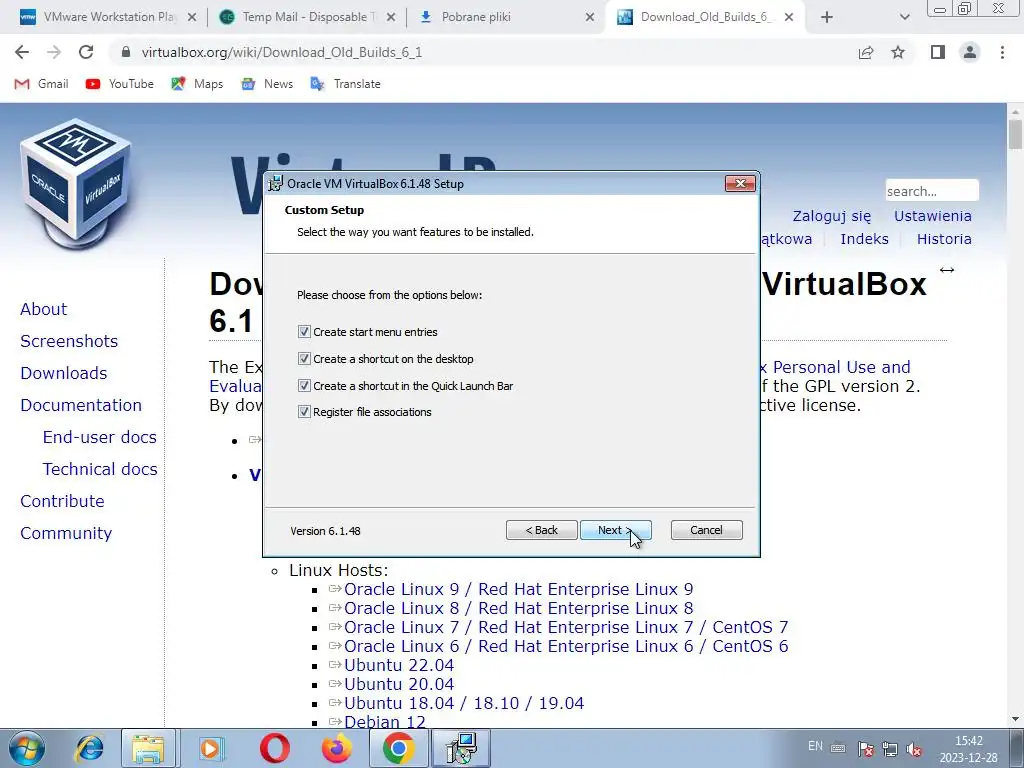Open the Chrome profile avatar menu
Viewport: 1024px width, 768px height.
point(970,52)
